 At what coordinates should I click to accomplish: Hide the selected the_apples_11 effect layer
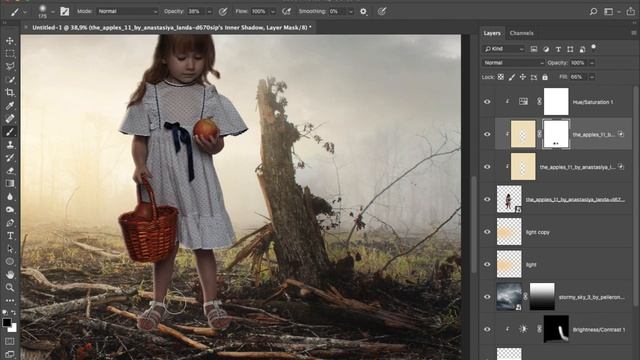487,134
